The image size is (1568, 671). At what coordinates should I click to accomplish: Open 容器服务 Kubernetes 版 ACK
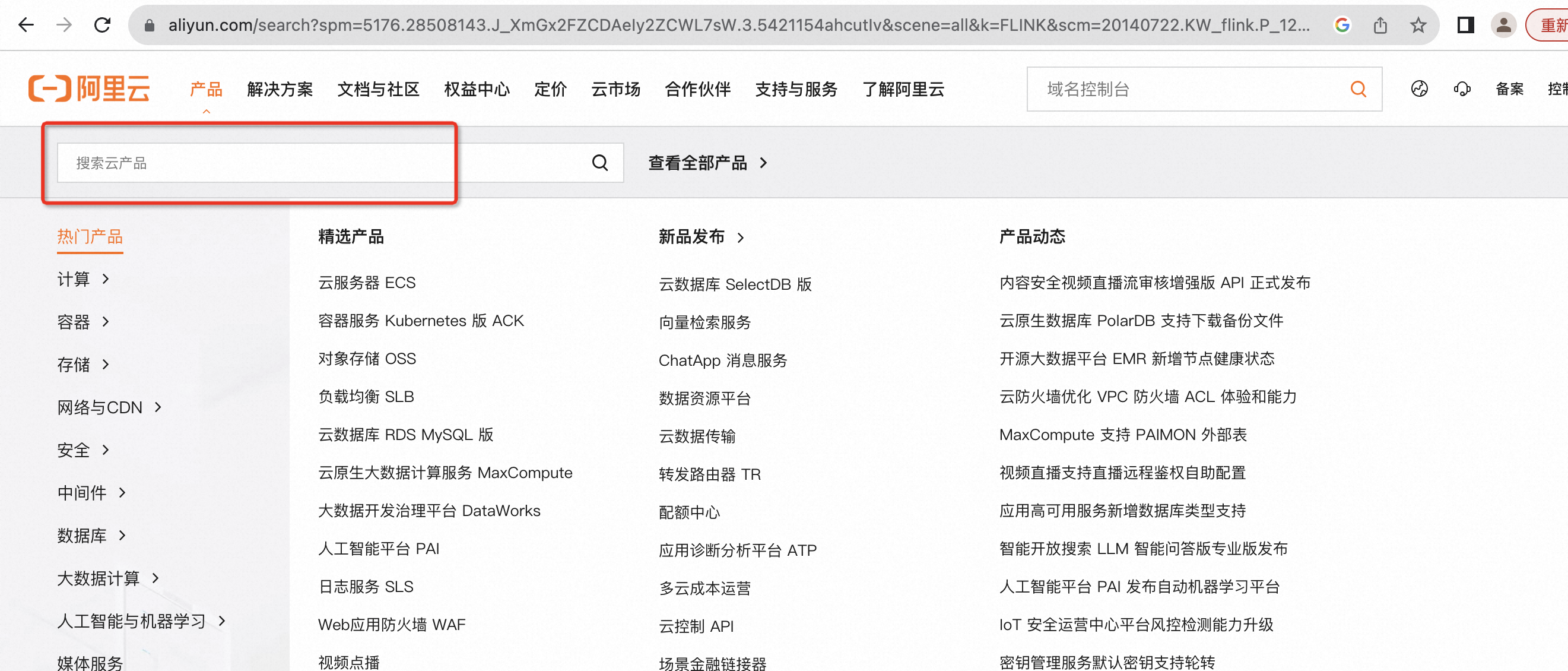(x=421, y=320)
